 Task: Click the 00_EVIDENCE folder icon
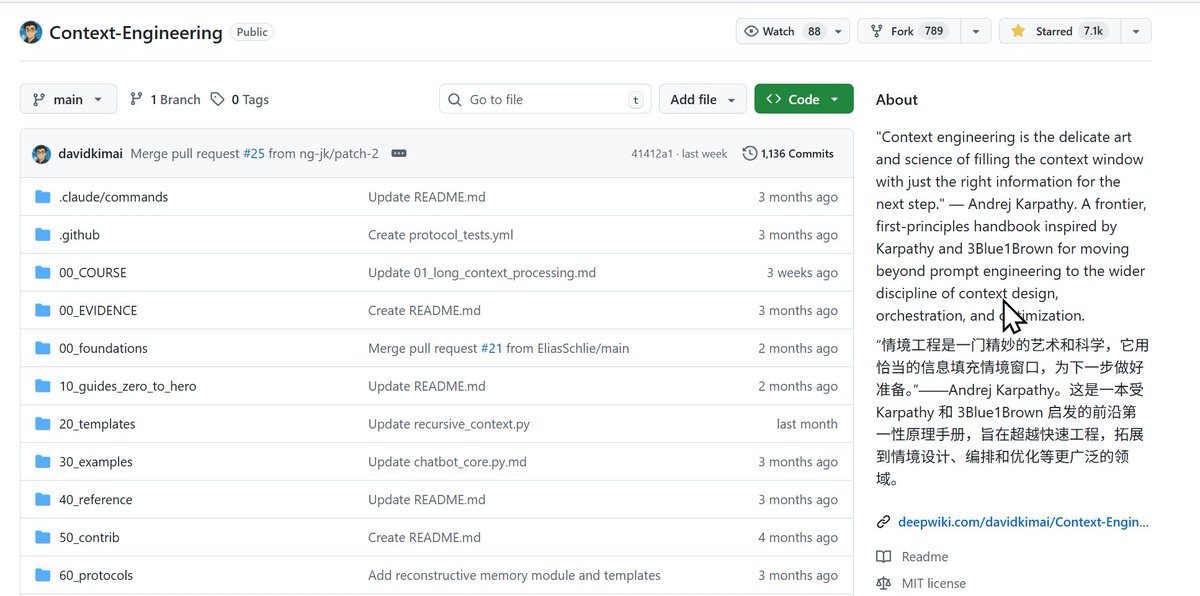(43, 310)
